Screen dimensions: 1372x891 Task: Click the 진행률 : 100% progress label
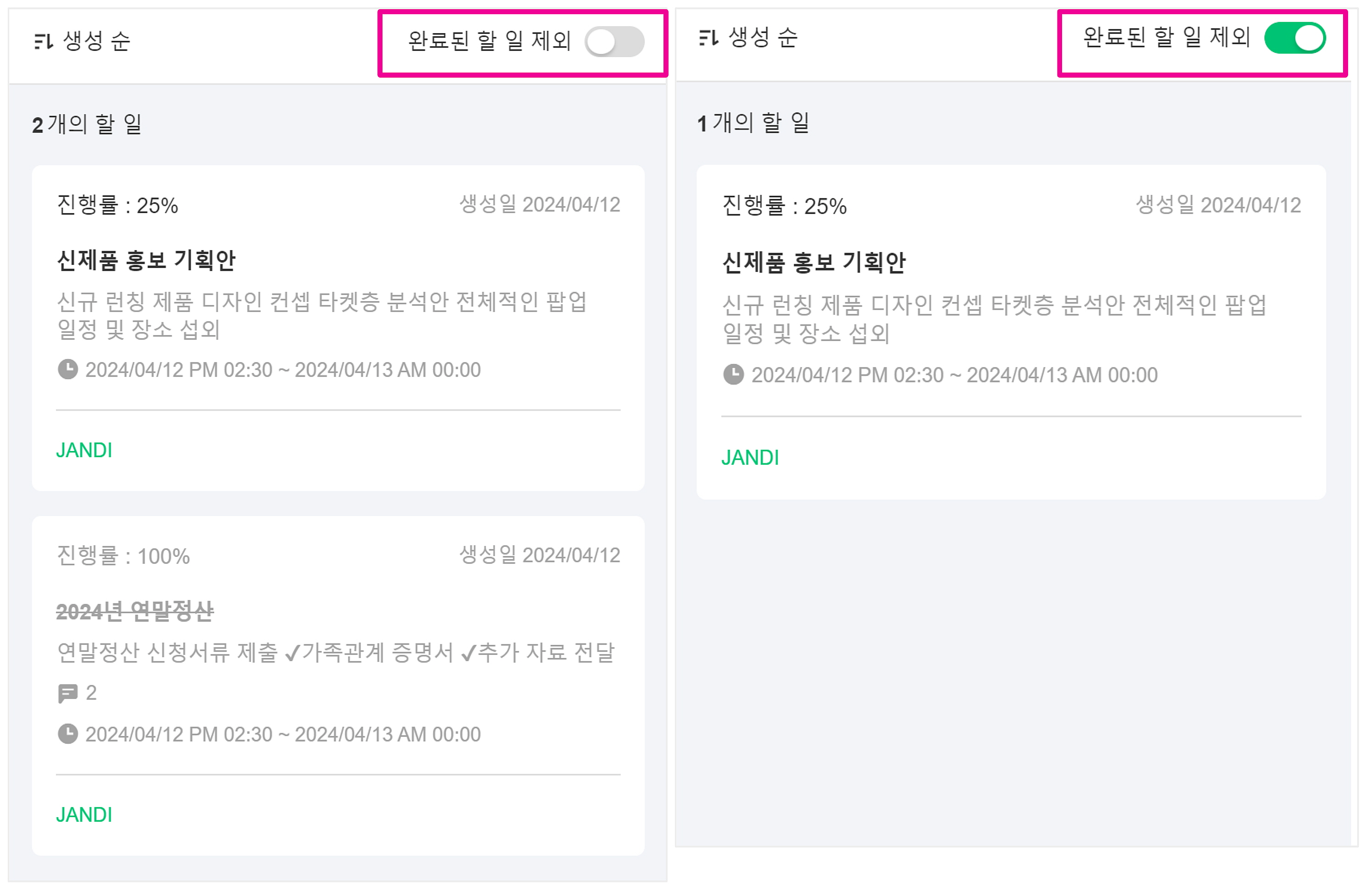(123, 557)
